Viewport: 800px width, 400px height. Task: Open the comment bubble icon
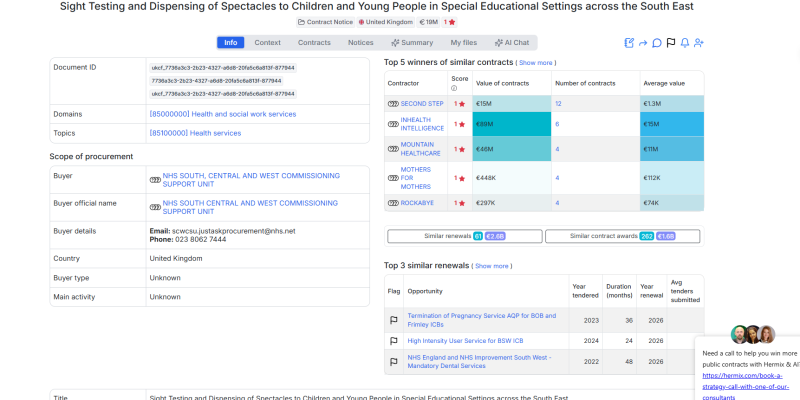click(x=657, y=43)
